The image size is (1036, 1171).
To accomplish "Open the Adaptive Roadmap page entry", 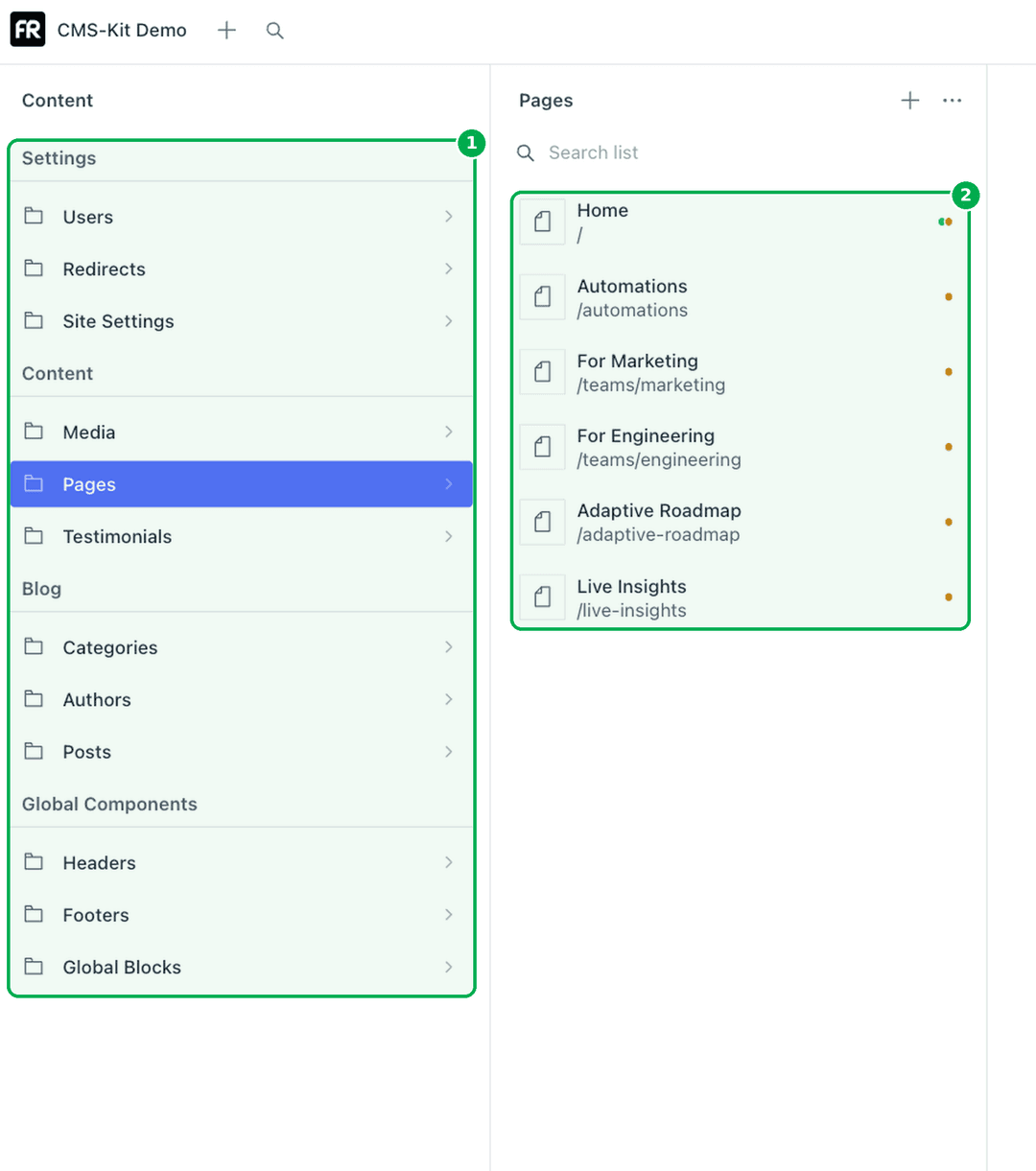I will (741, 522).
